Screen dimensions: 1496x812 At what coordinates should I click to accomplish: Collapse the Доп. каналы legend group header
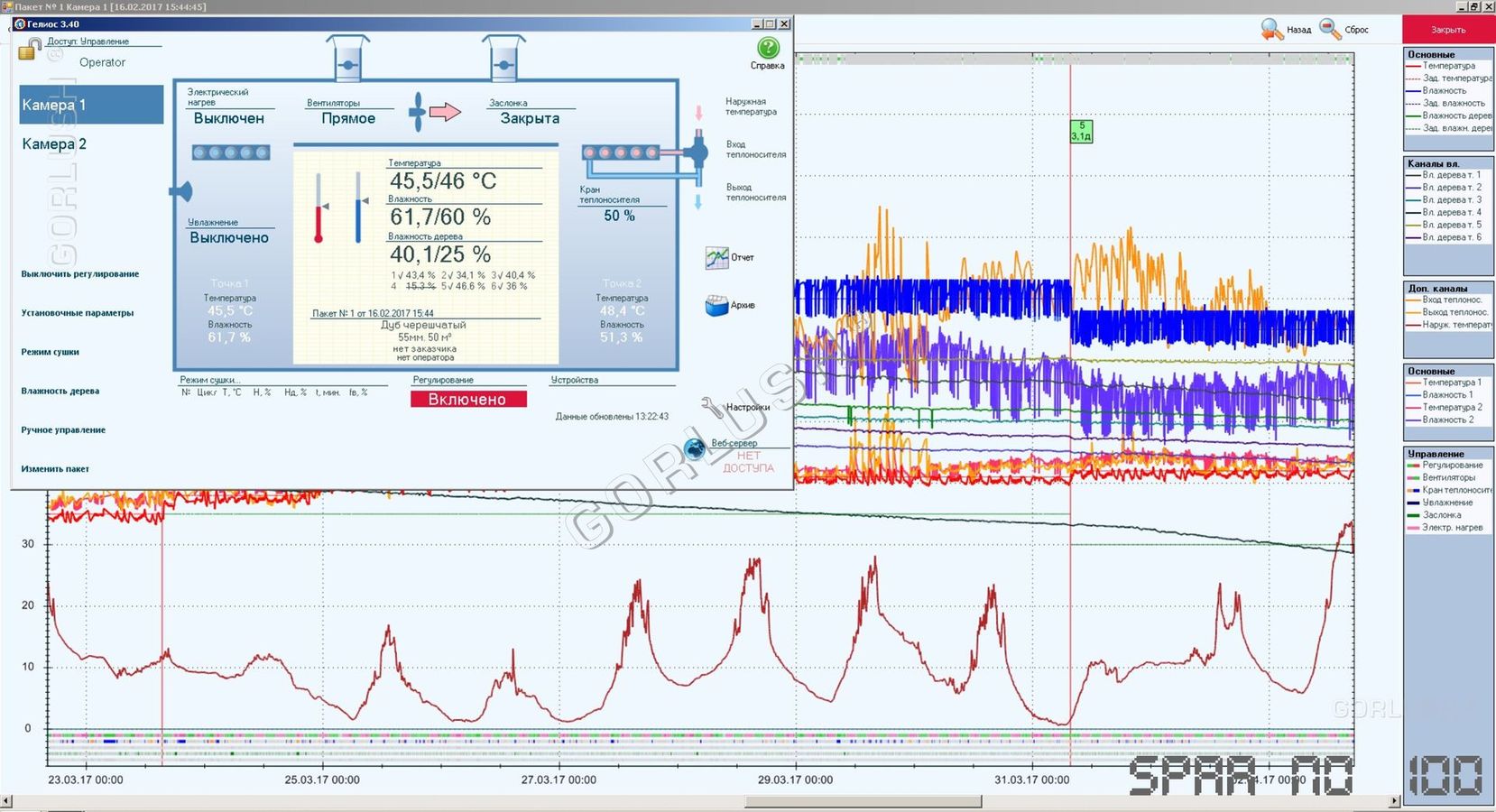coord(1437,288)
